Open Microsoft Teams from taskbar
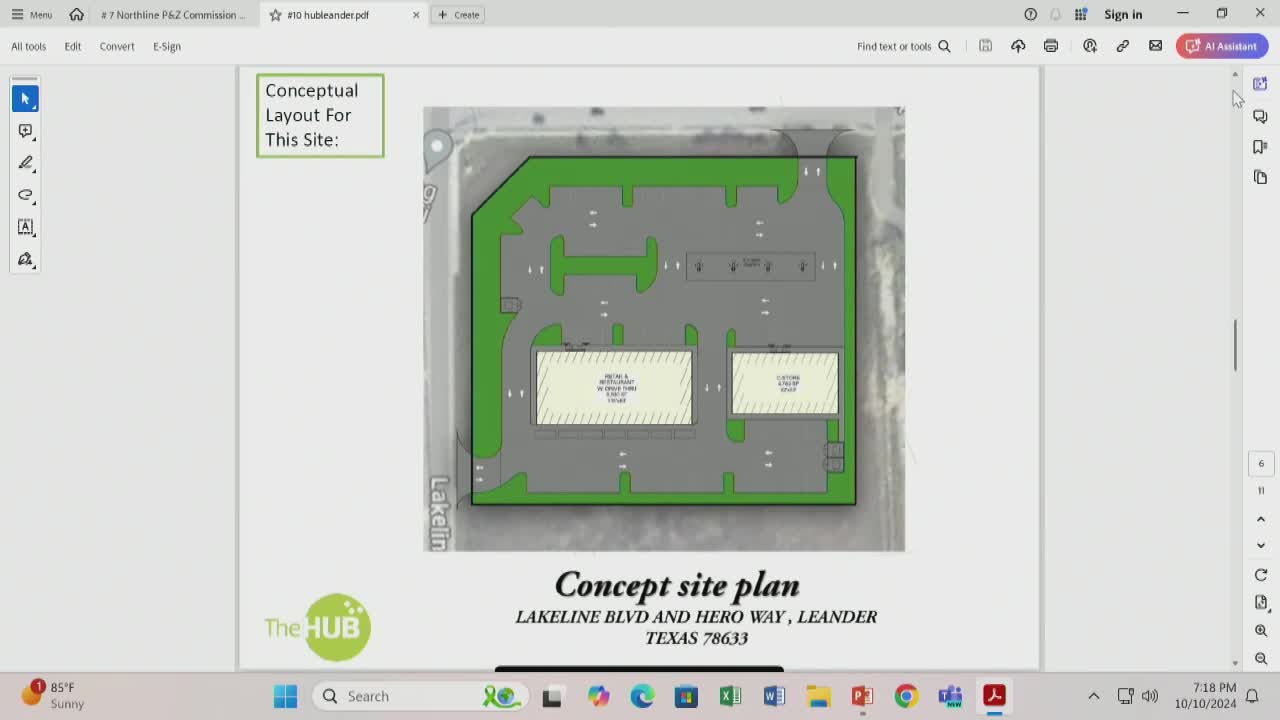Viewport: 1280px width, 720px height. [x=950, y=696]
